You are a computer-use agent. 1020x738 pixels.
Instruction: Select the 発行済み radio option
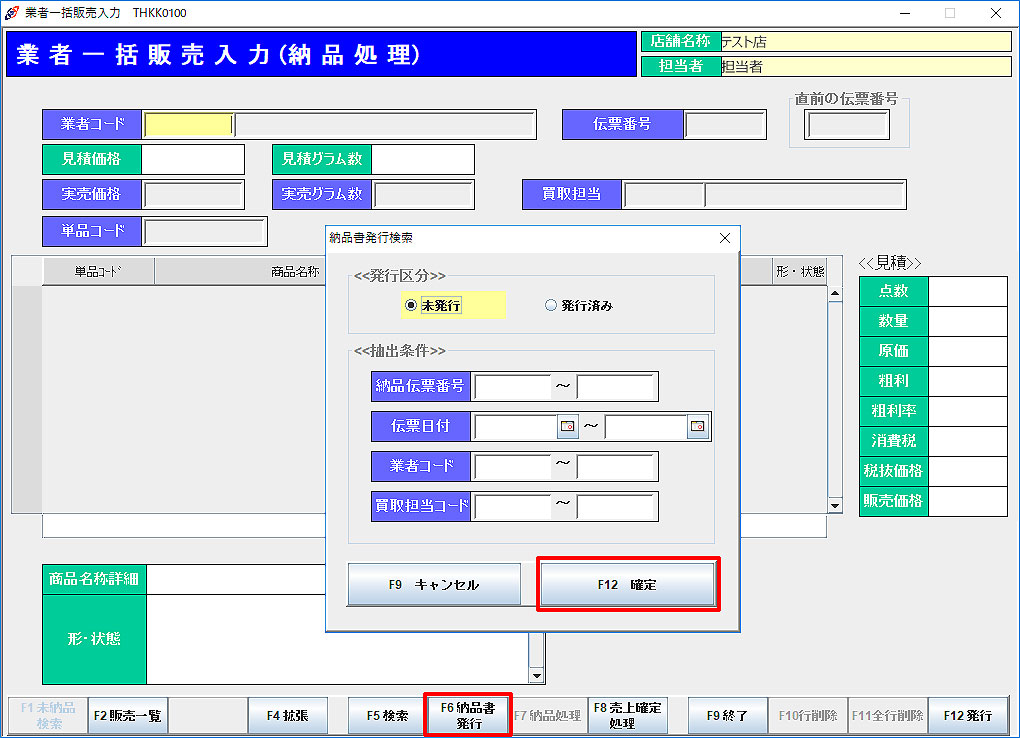point(551,306)
